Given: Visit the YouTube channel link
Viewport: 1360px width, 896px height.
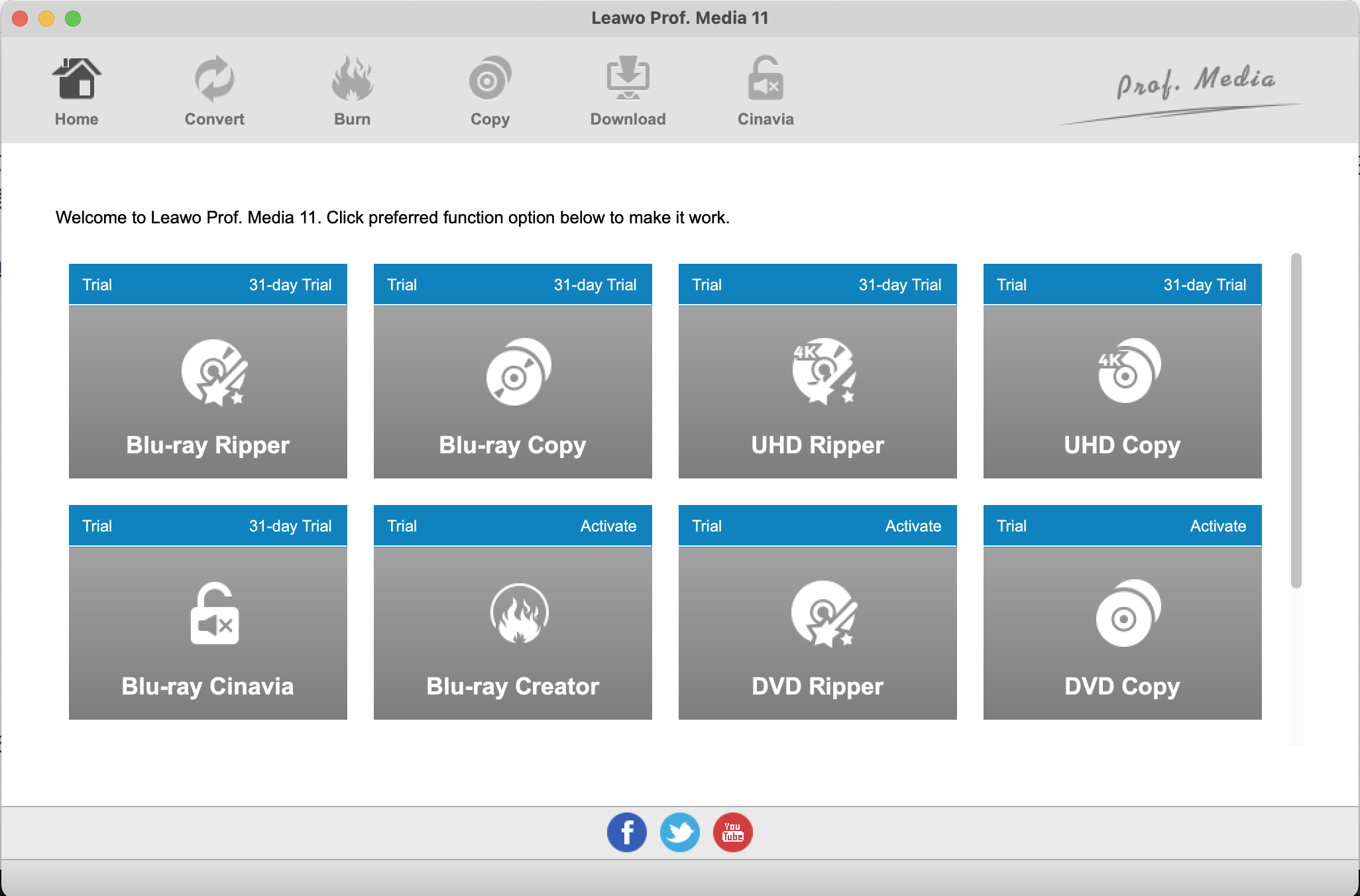Looking at the screenshot, I should click(x=732, y=832).
